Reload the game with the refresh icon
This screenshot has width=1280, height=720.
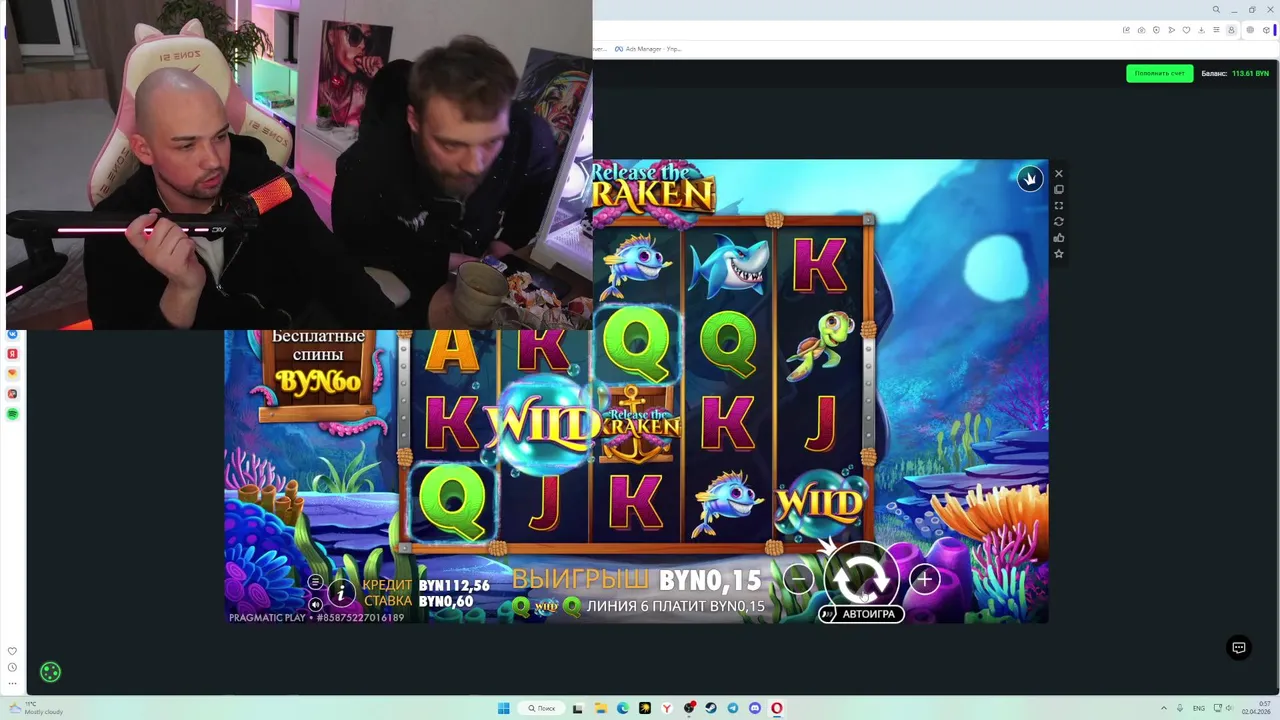coord(1059,222)
